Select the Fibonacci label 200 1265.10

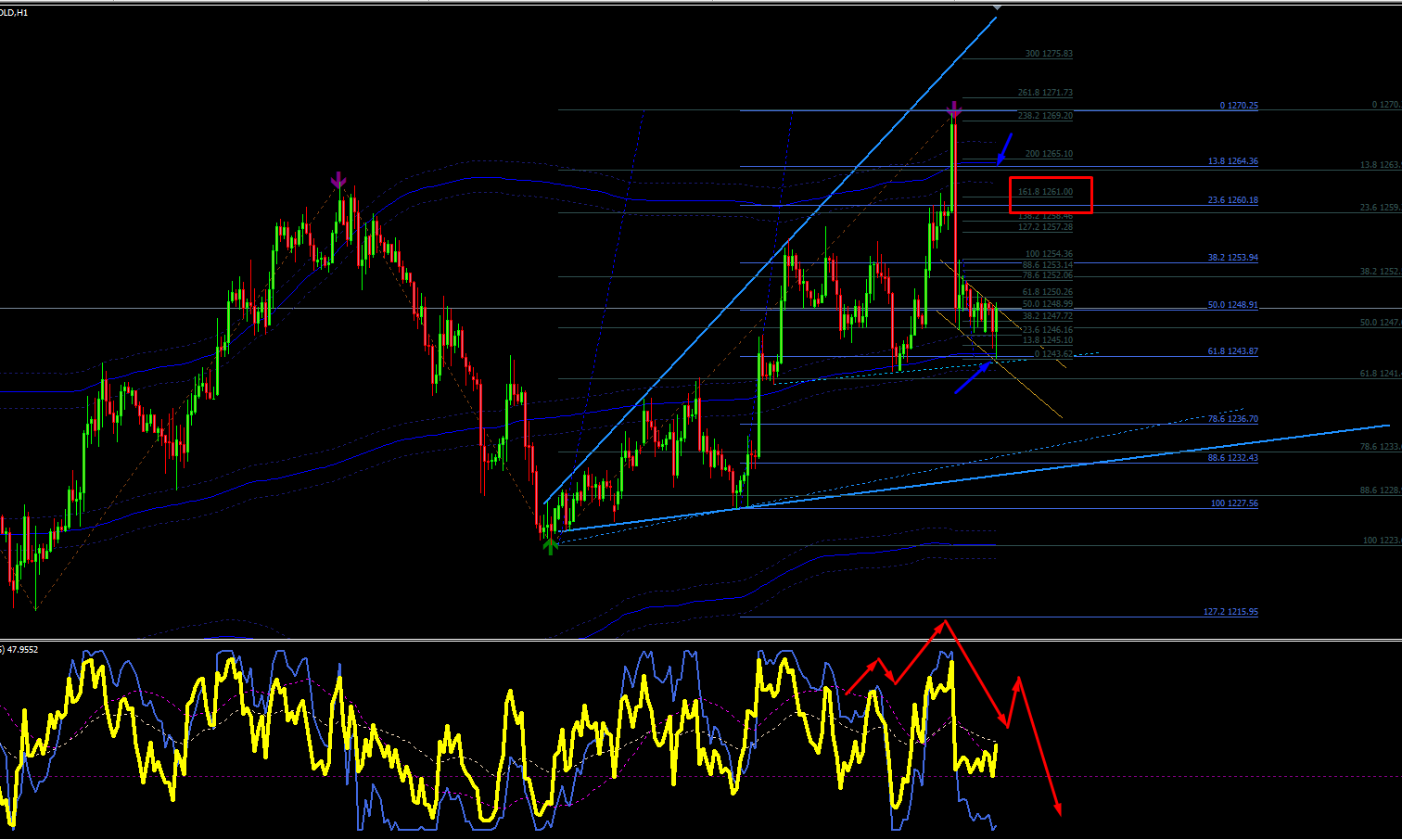[1049, 154]
